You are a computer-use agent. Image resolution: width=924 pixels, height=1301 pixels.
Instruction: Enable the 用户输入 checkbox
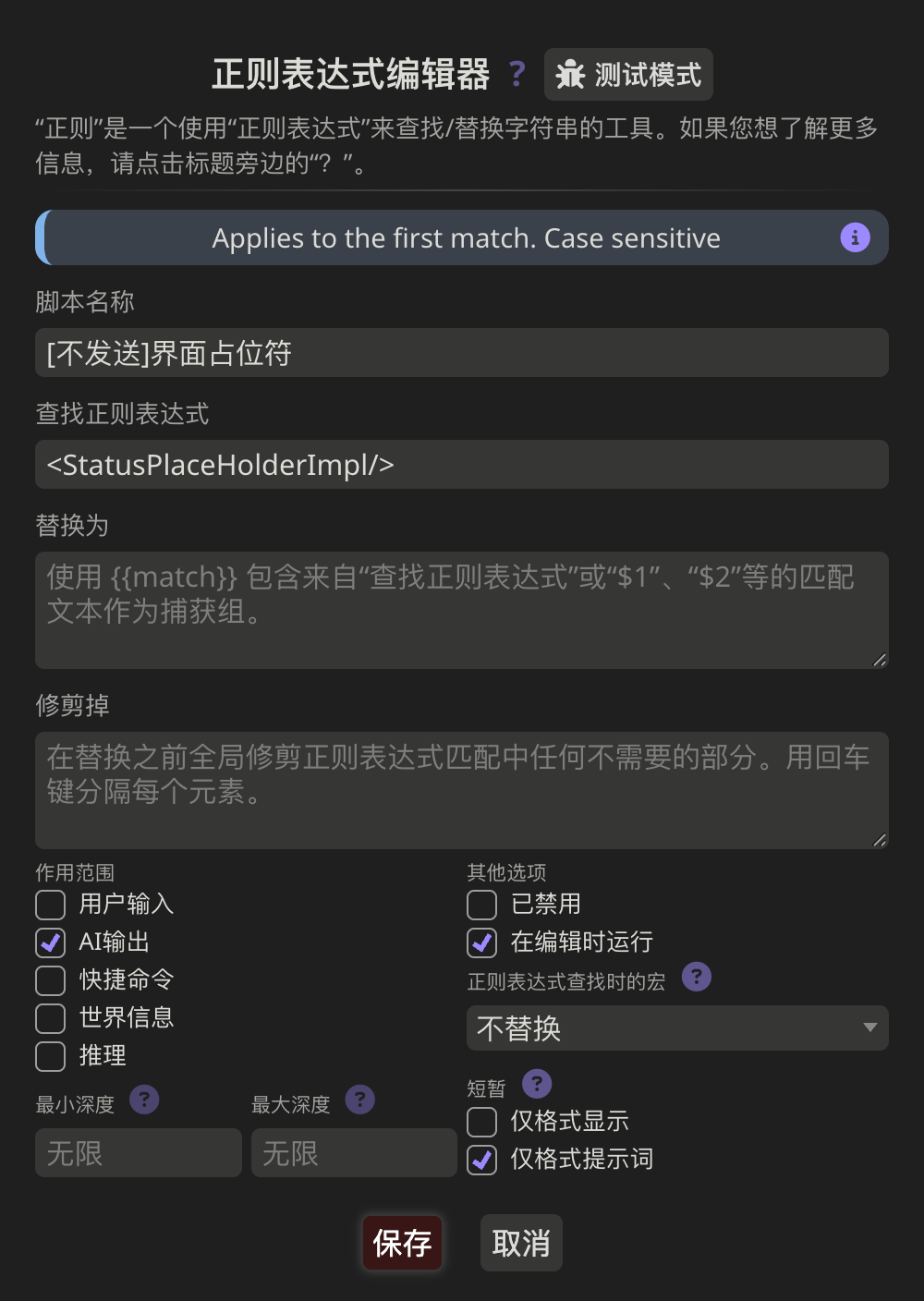click(51, 905)
